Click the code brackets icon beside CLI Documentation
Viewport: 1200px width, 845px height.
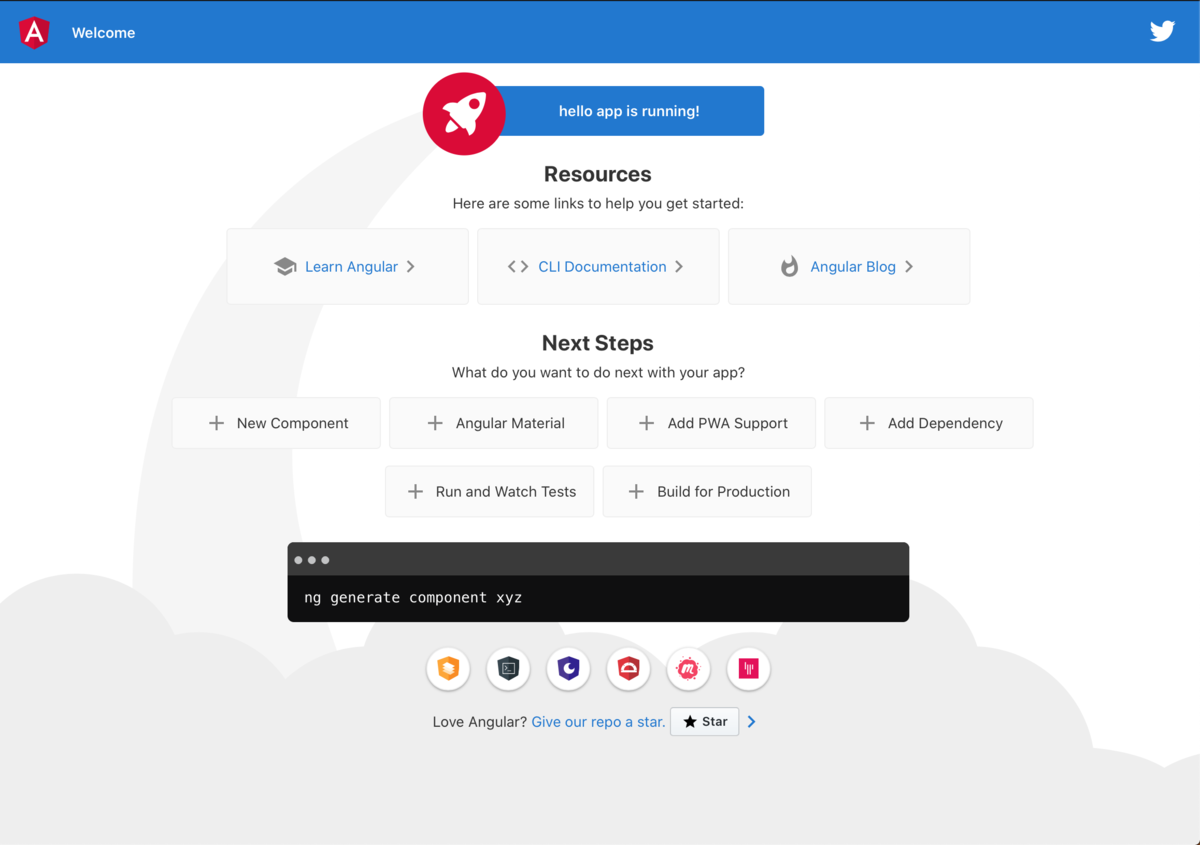518,267
